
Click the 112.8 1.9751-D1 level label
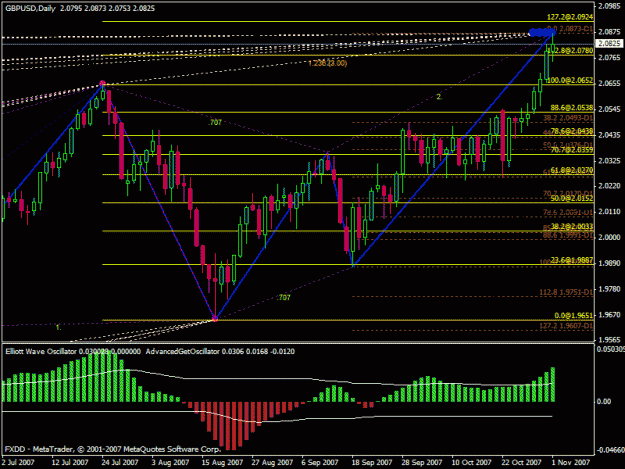point(566,292)
